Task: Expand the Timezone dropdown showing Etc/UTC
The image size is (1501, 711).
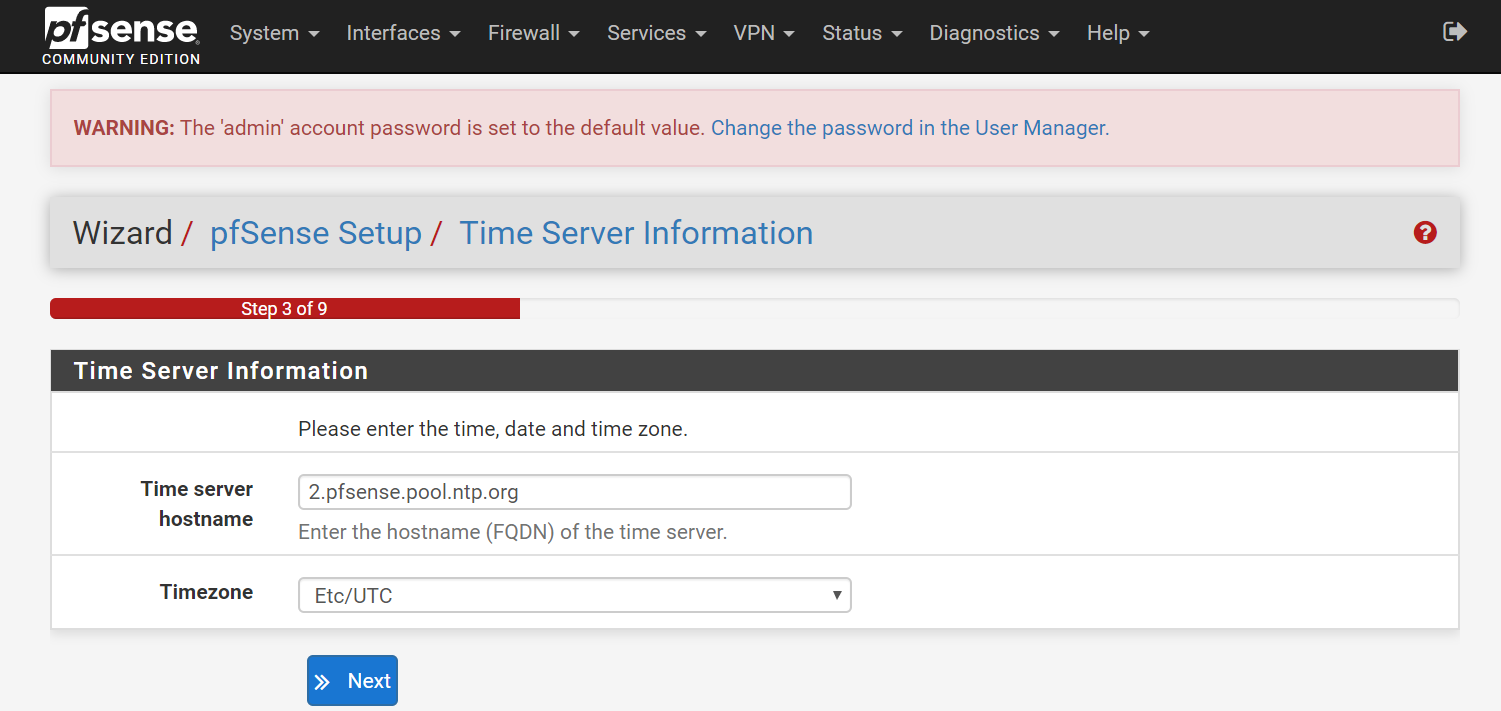Action: (x=575, y=595)
